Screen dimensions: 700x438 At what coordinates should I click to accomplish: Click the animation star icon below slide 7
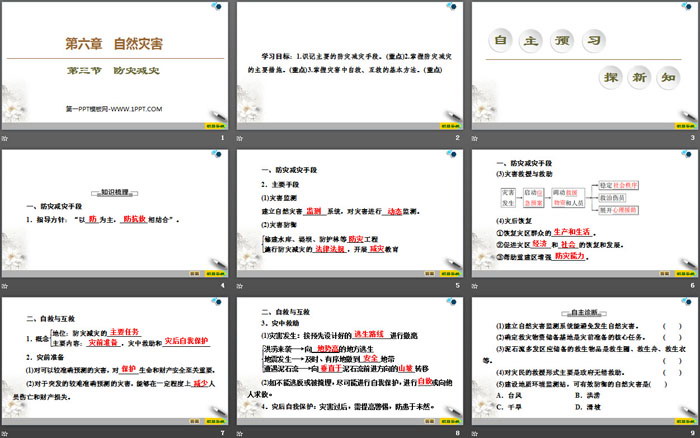pyautogui.click(x=6, y=433)
